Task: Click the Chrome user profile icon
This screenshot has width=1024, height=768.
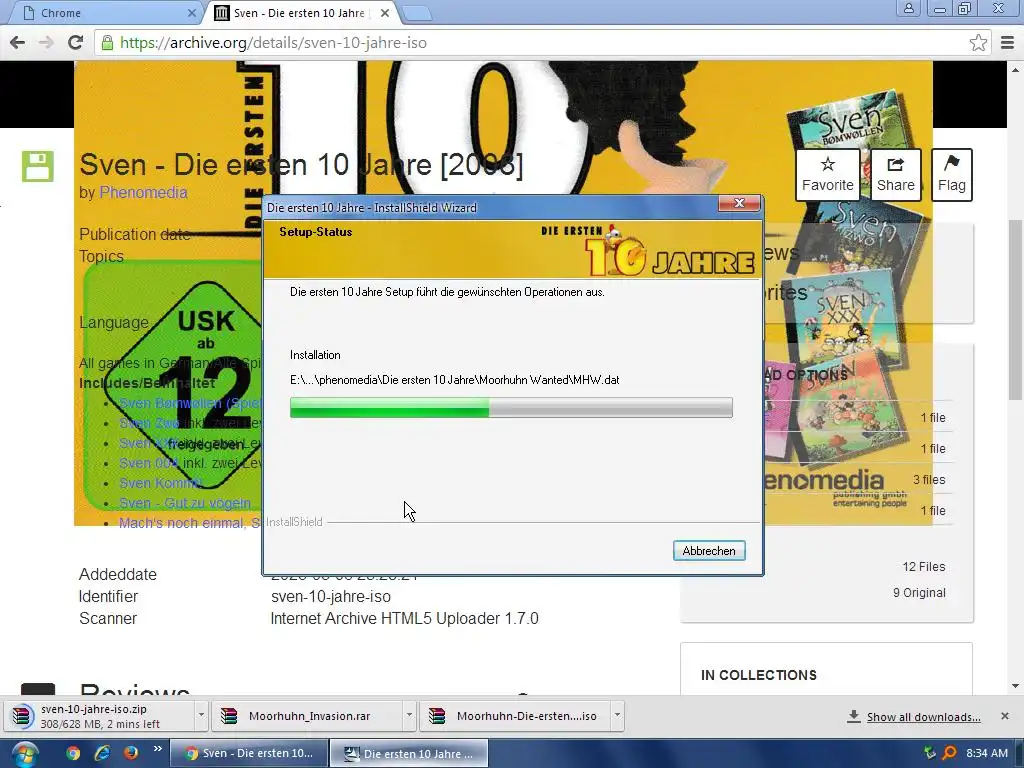Action: 908,8
